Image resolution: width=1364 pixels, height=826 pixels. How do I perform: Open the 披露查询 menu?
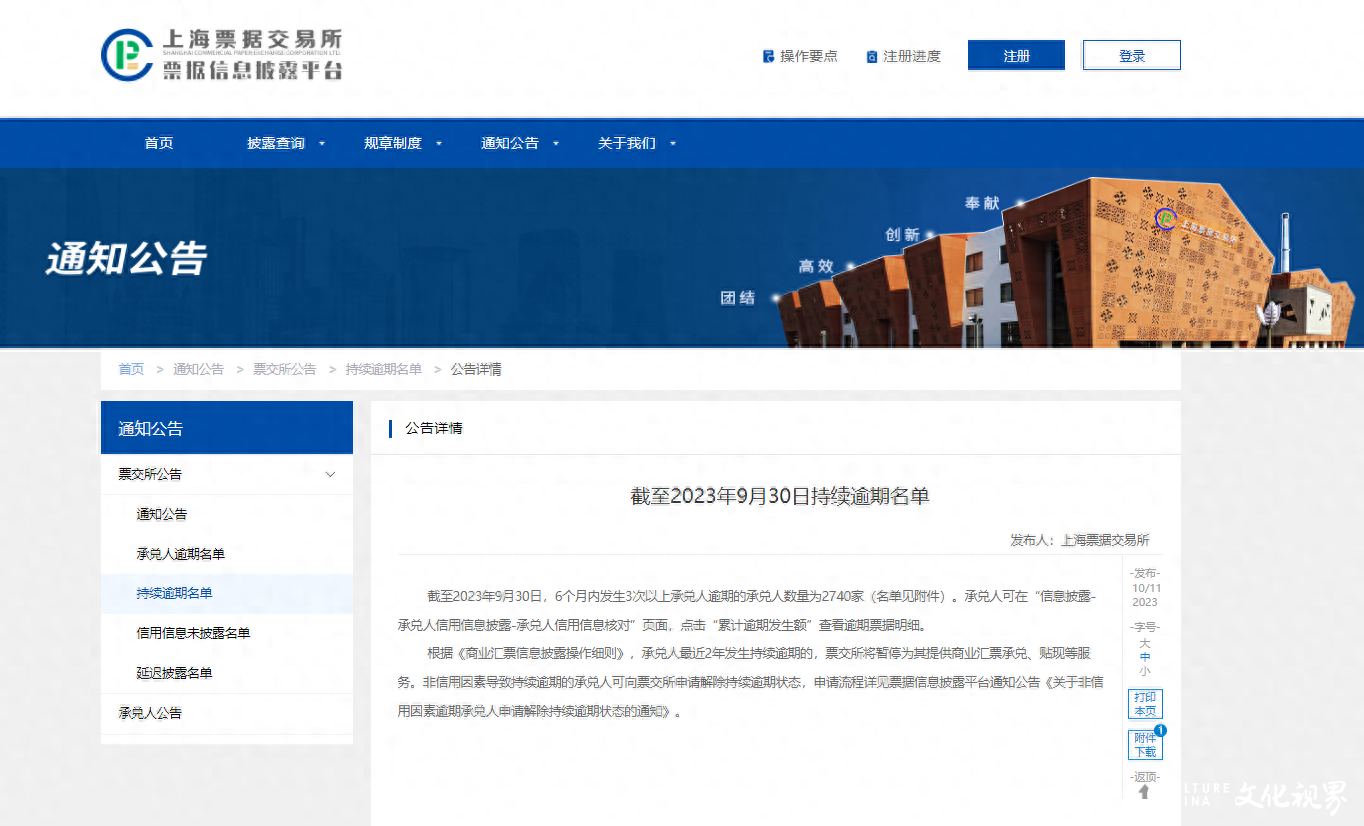[276, 143]
